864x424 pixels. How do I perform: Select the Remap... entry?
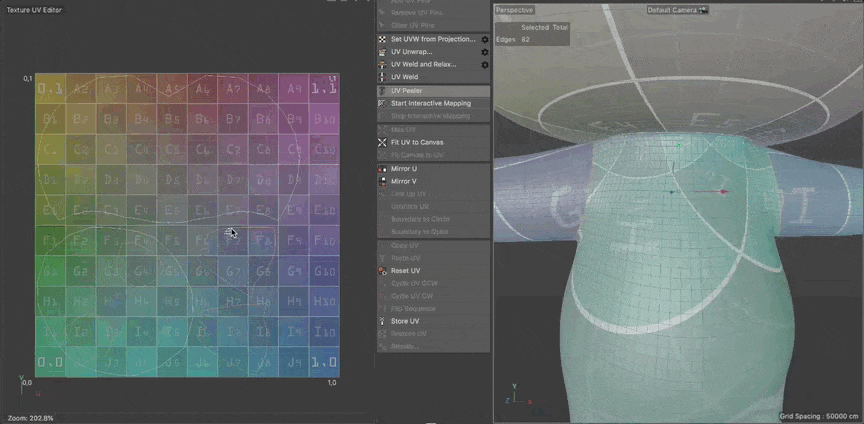point(434,346)
